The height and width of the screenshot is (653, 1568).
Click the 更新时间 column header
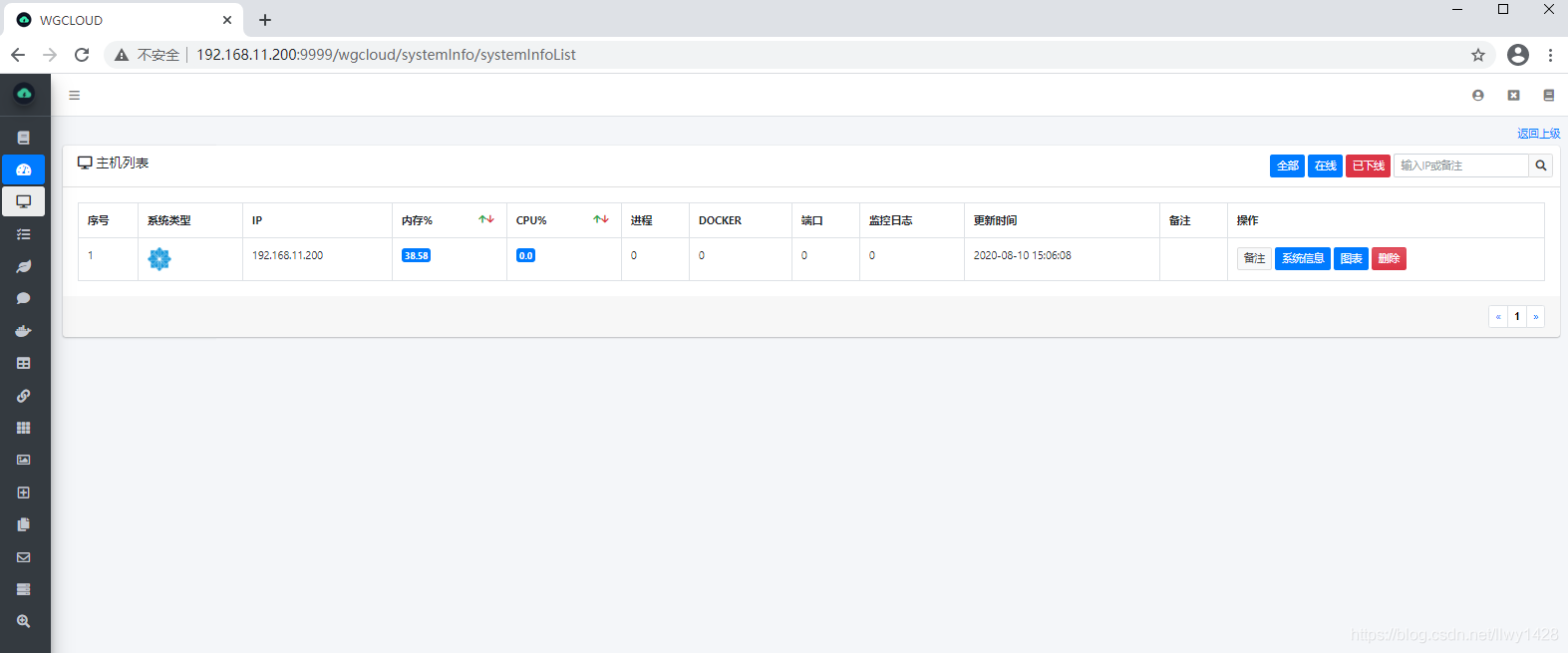995,220
